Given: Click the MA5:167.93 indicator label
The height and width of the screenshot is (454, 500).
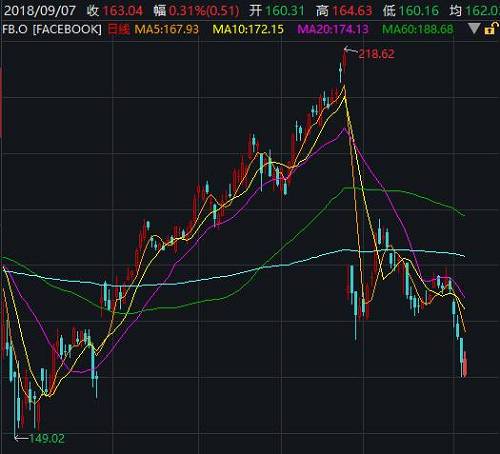Looking at the screenshot, I should point(167,29).
